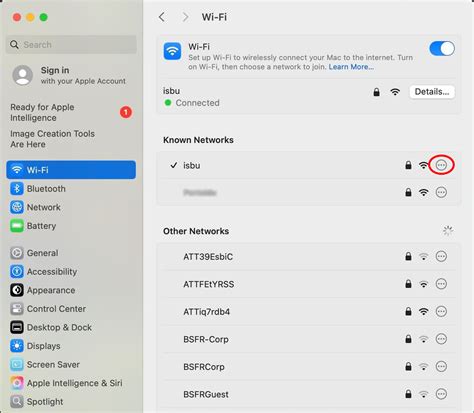Click the Network globe icon in sidebar
Screen dimensions: 474x413
[17, 207]
